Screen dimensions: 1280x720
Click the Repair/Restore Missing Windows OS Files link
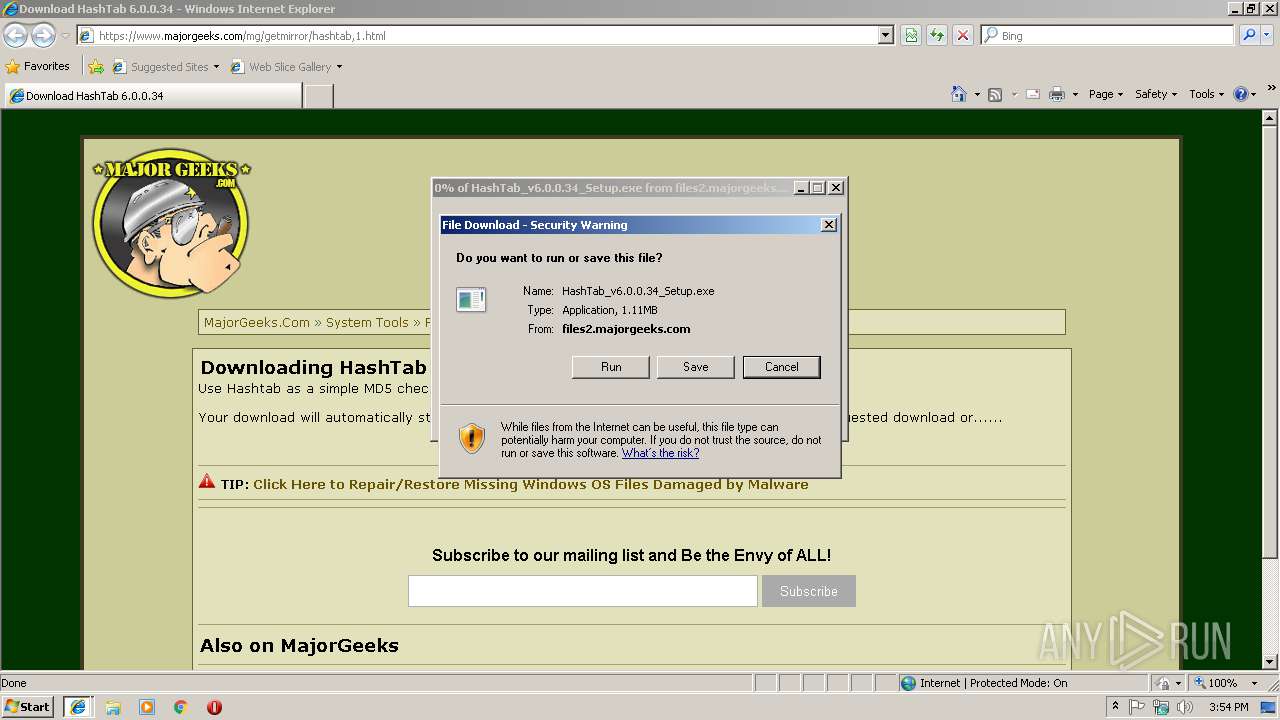pos(531,484)
